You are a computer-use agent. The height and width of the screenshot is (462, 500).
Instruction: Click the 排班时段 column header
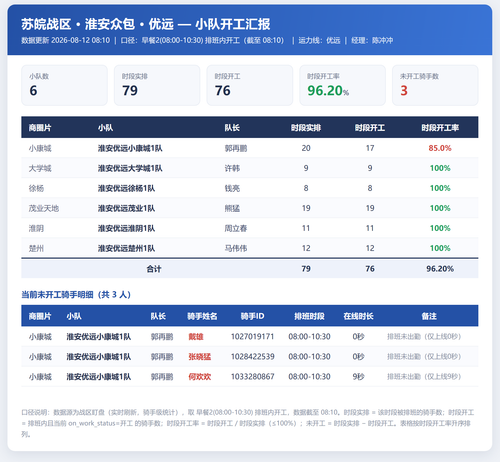click(x=309, y=316)
